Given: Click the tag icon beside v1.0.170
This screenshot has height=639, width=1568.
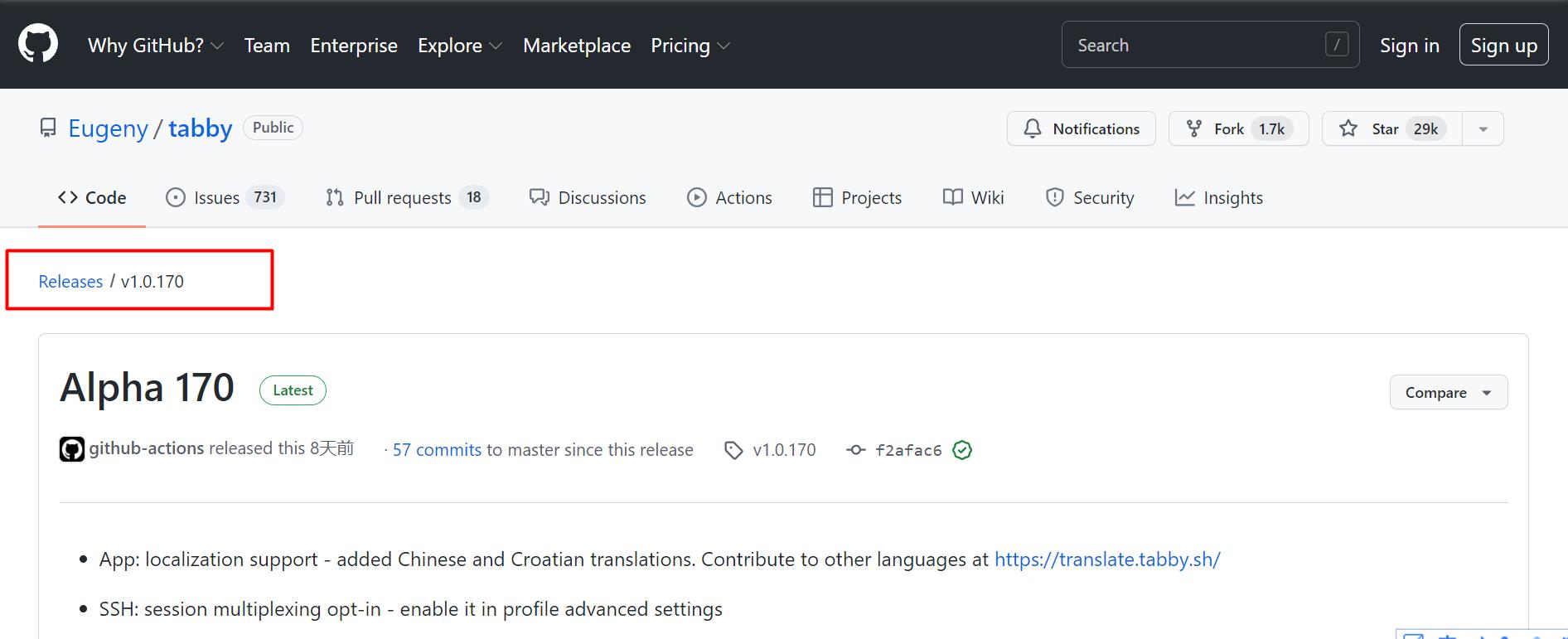Looking at the screenshot, I should [x=733, y=450].
